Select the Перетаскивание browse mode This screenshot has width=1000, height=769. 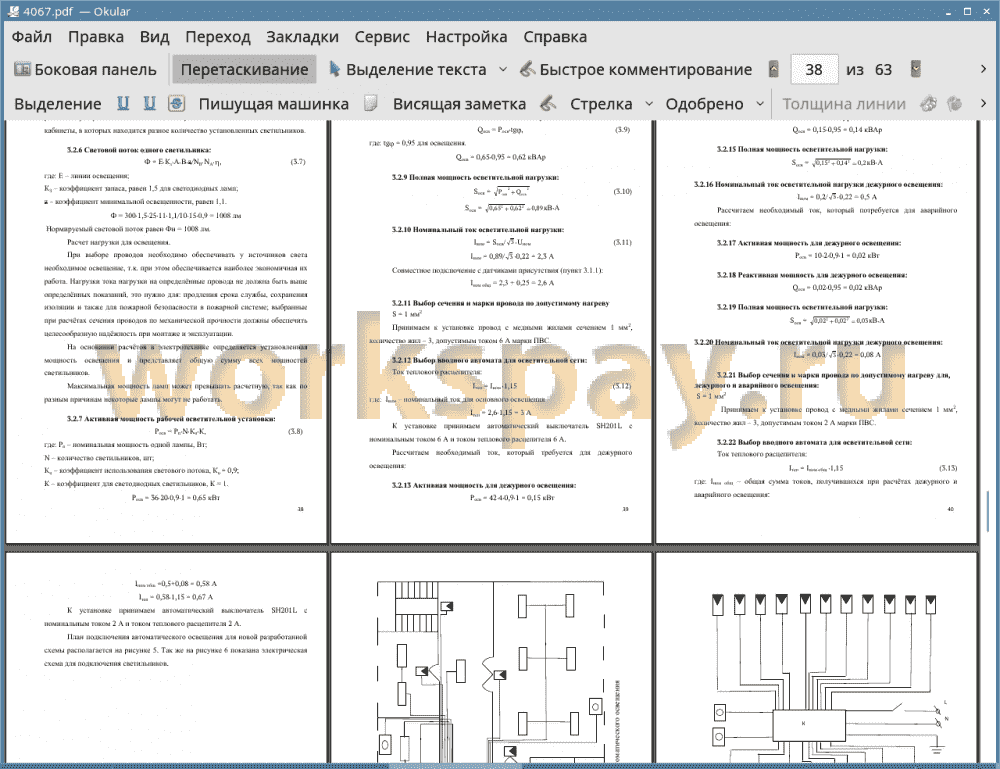(244, 70)
